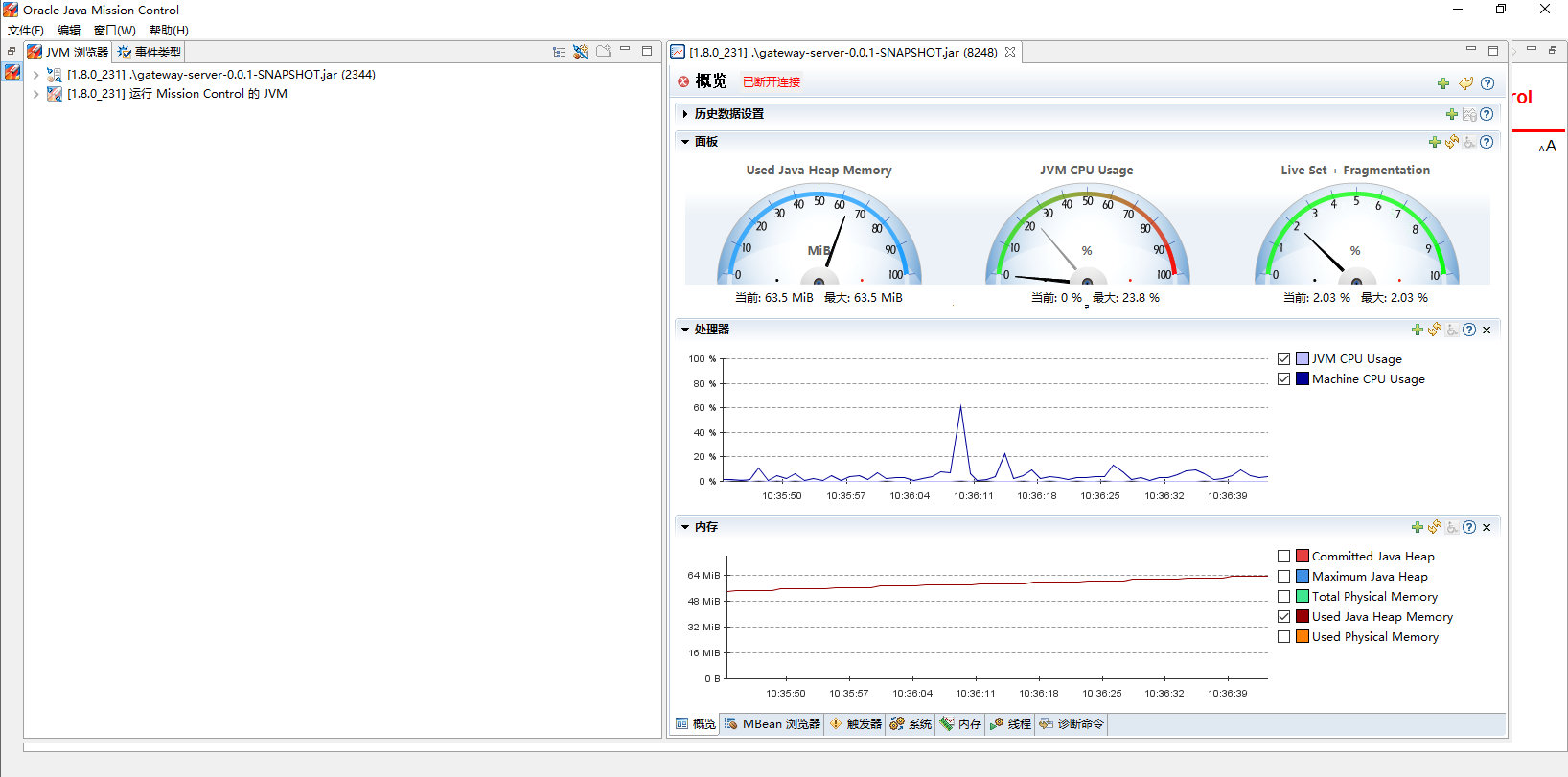Collapse the 内存 section

click(685, 527)
